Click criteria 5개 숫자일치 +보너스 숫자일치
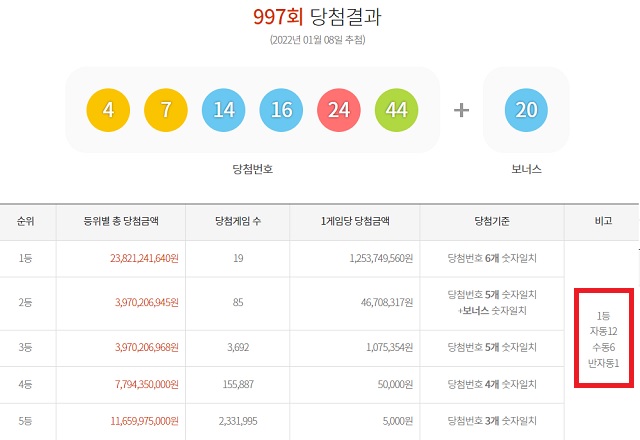Image resolution: width=640 pixels, height=440 pixels. coord(492,302)
